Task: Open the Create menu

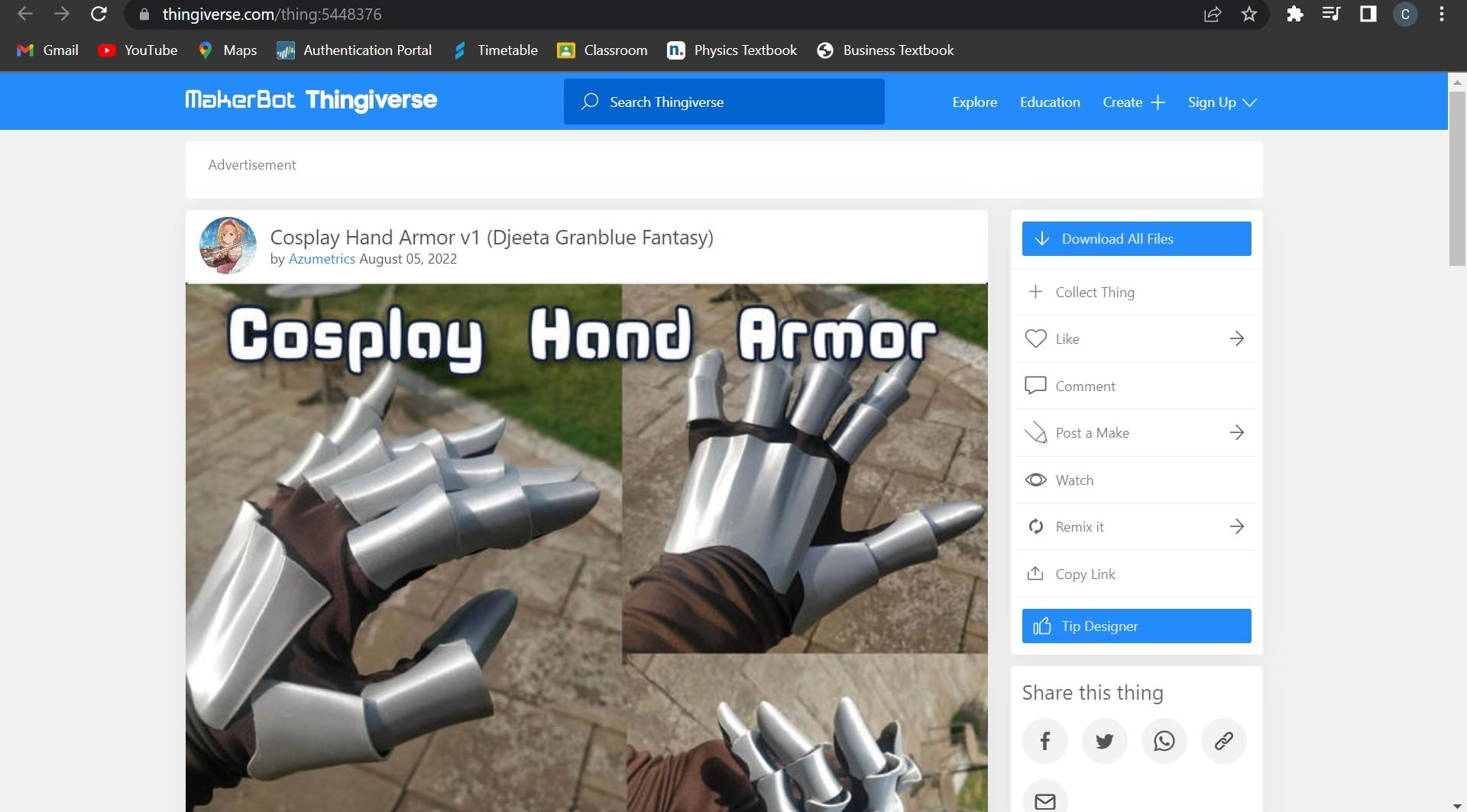Action: pyautogui.click(x=1133, y=102)
